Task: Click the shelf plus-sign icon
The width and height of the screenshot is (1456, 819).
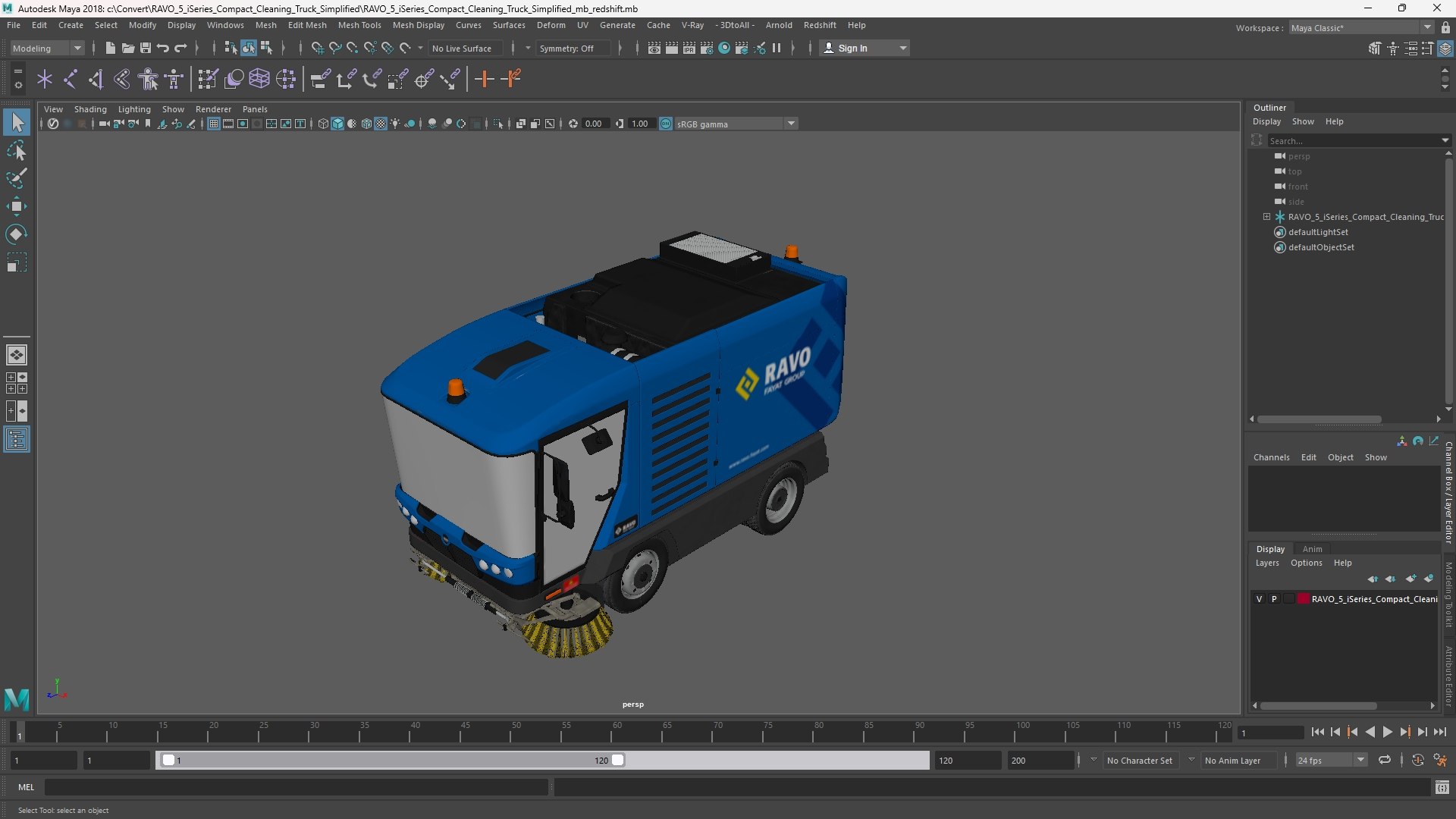Action: [484, 79]
